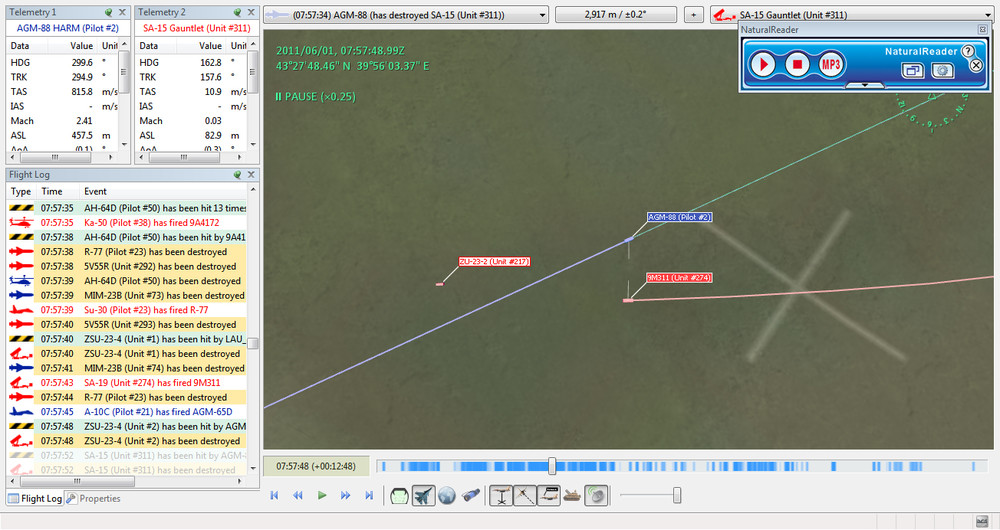
Task: Jump to the start of the recording
Action: [x=274, y=496]
